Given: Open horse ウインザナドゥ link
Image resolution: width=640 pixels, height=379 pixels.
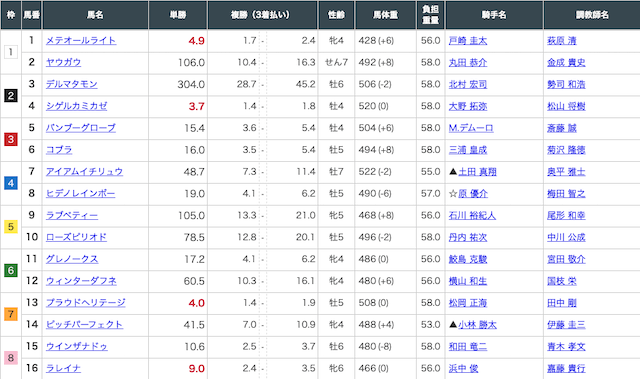Looking at the screenshot, I should [77, 346].
